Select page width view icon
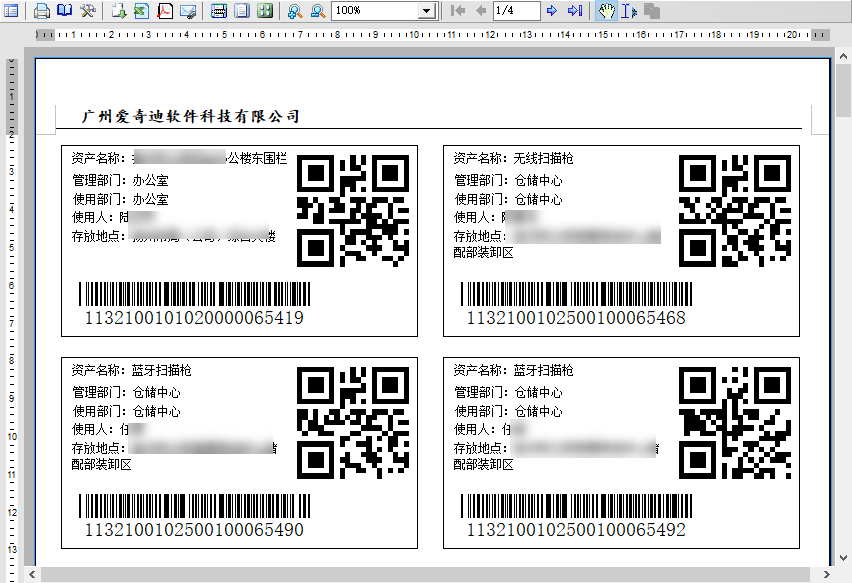 tap(219, 10)
